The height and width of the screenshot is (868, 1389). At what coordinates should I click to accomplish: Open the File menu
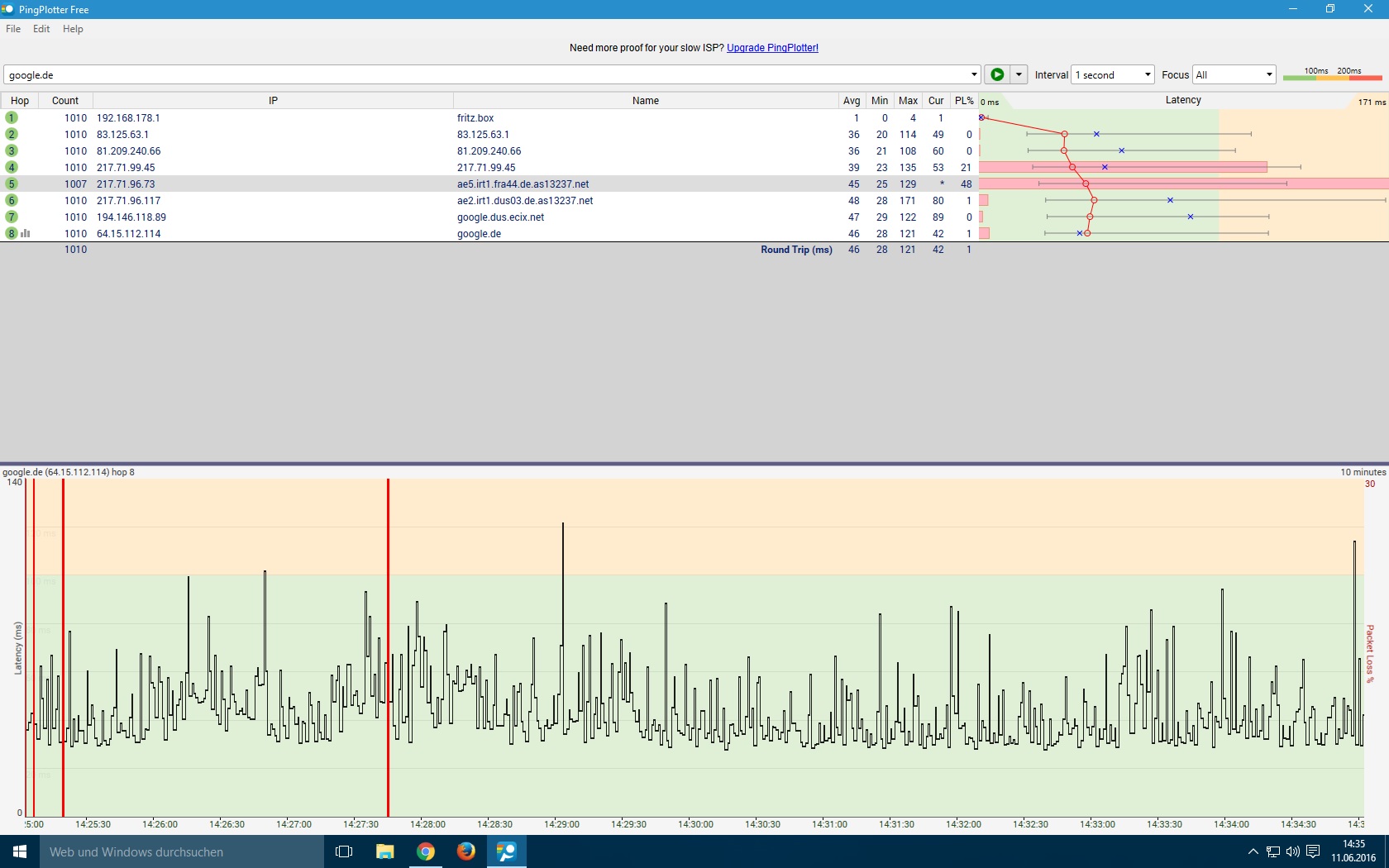(13, 29)
